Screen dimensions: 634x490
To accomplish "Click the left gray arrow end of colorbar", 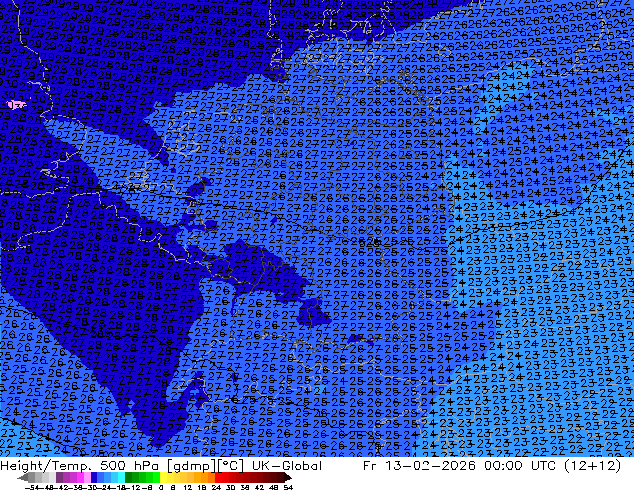I will [23, 477].
